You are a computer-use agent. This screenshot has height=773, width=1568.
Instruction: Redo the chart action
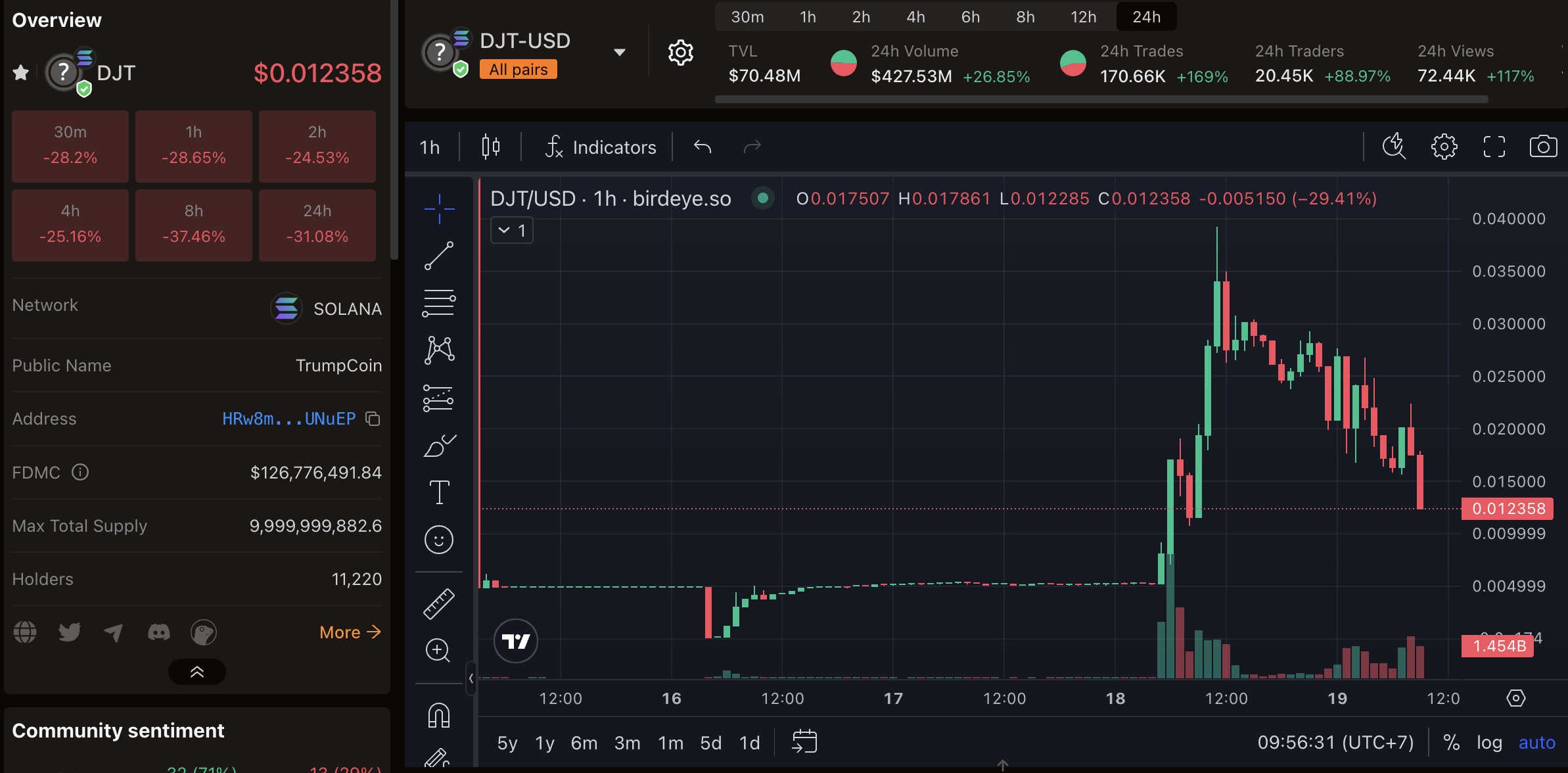pos(752,147)
